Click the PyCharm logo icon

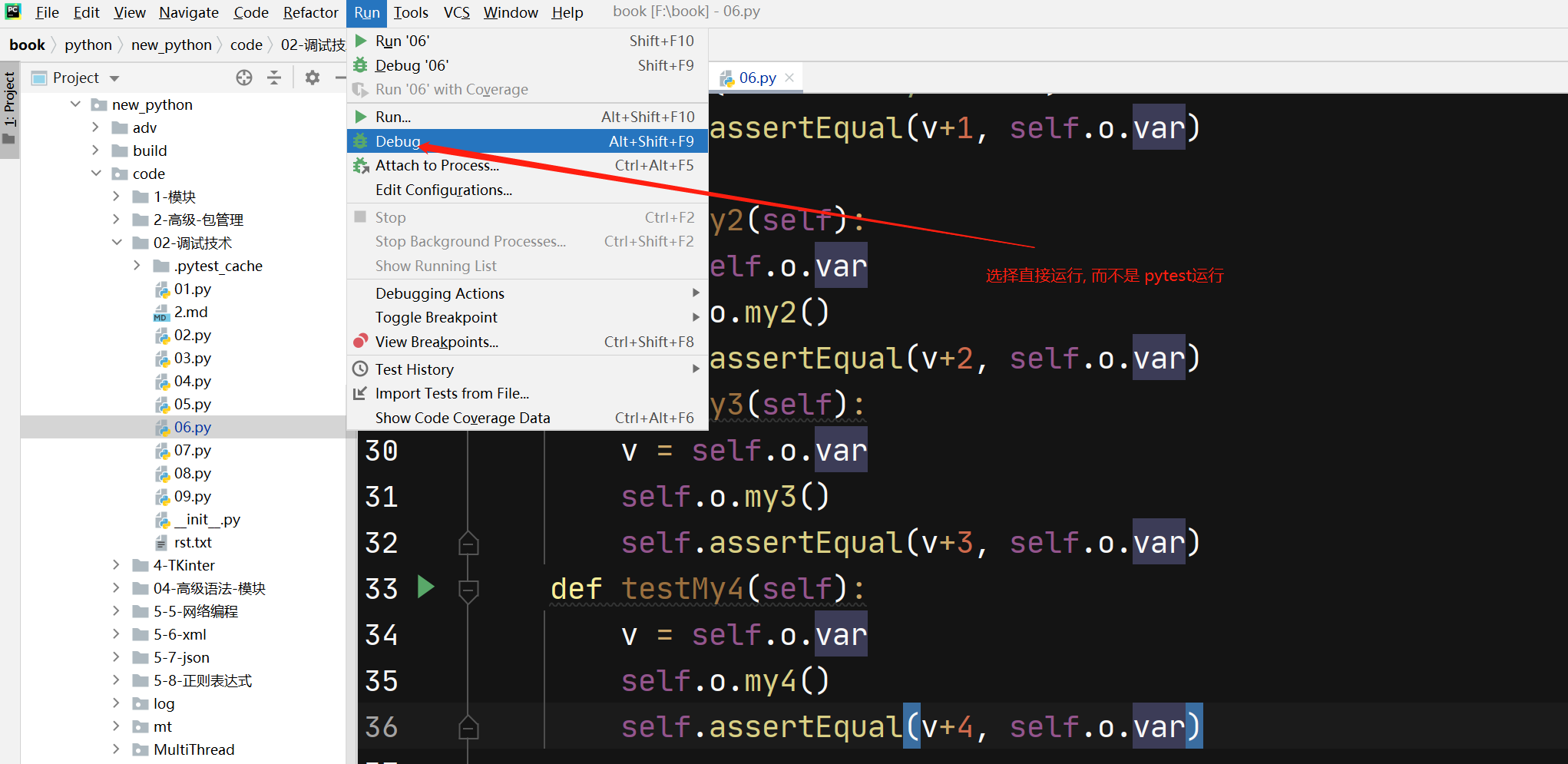pos(13,12)
